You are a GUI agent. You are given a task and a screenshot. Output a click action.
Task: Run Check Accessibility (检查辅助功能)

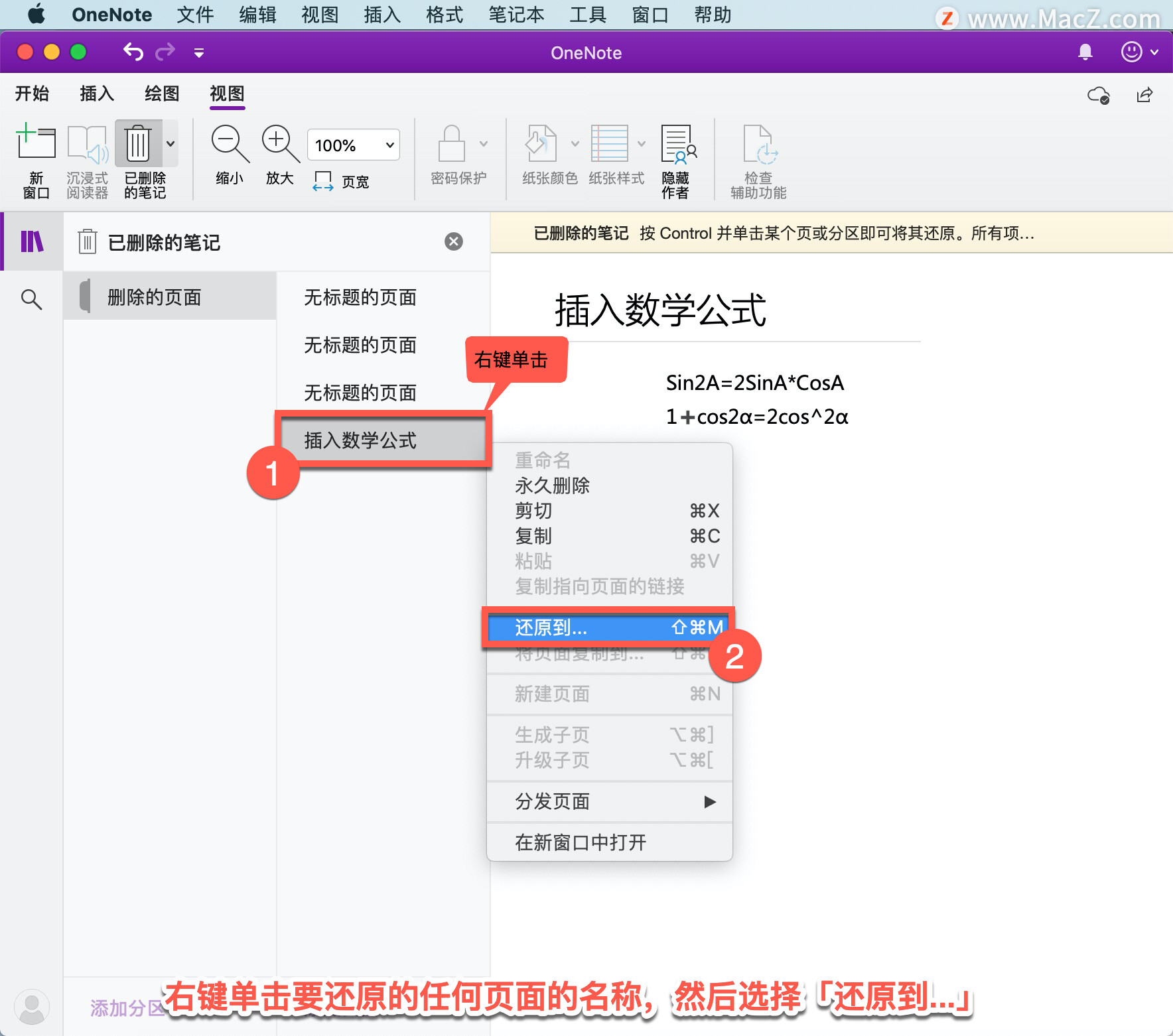click(758, 161)
